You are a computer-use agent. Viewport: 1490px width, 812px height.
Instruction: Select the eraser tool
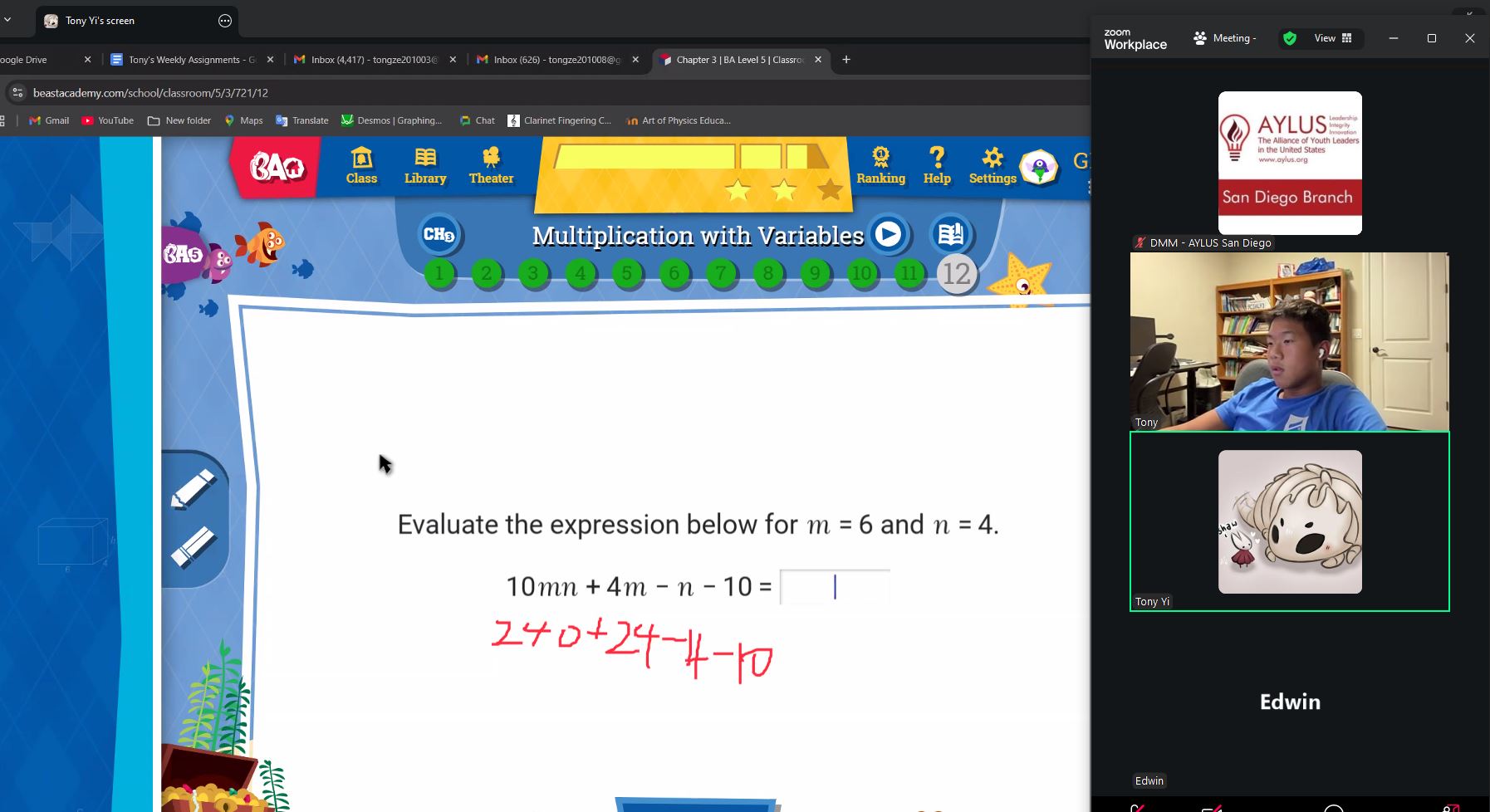click(194, 547)
